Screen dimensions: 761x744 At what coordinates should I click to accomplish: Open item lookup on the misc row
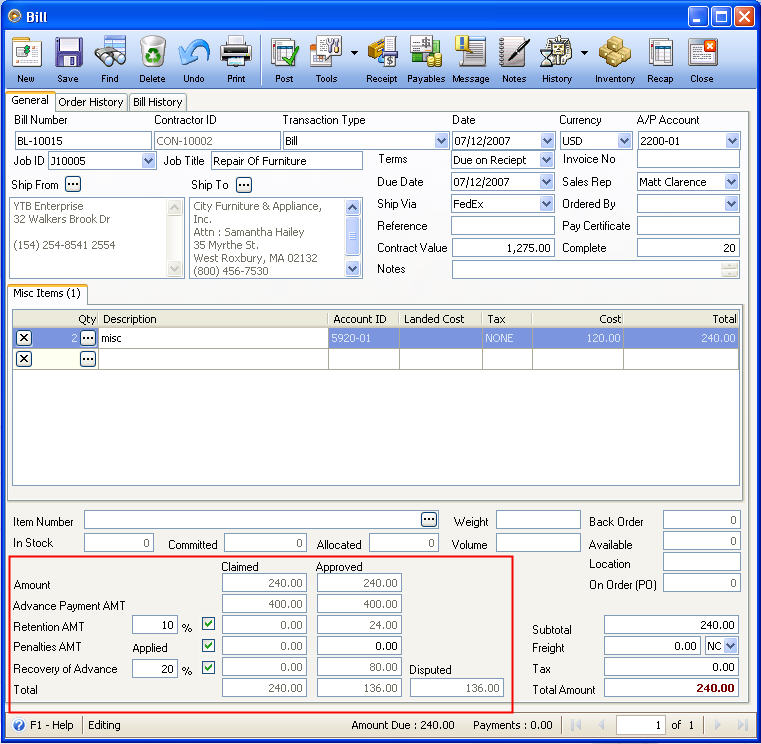tap(88, 338)
